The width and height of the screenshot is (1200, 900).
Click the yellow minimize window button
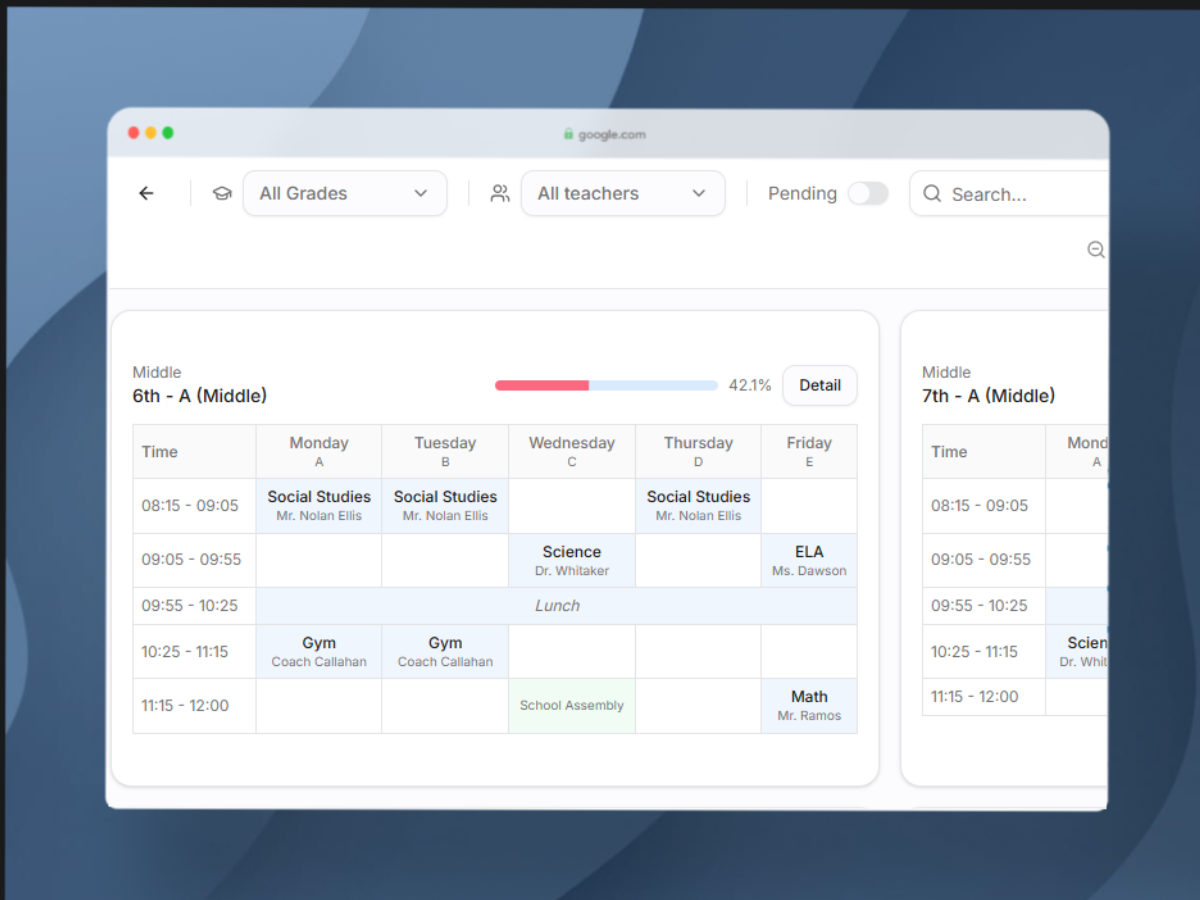point(151,133)
